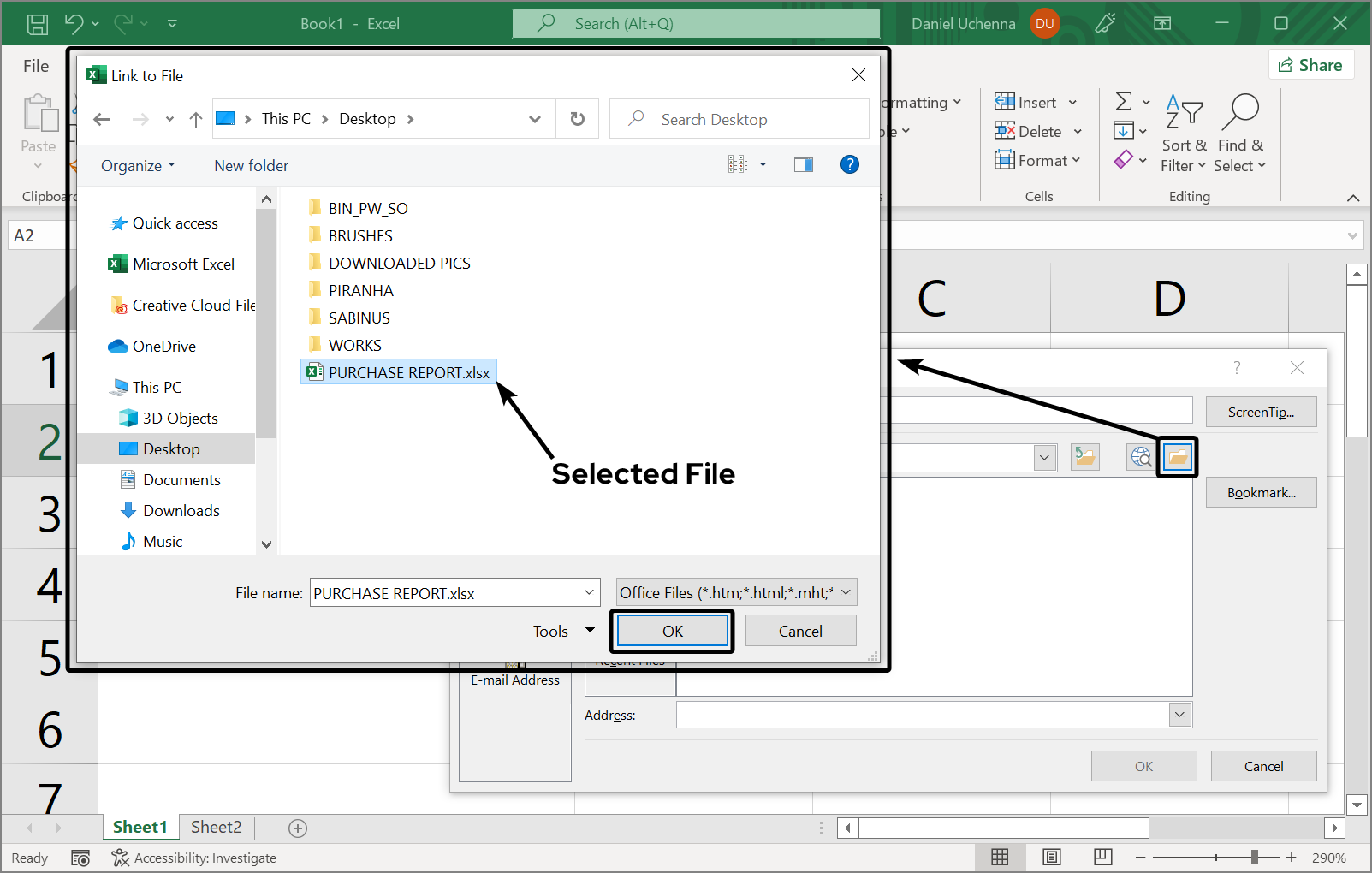Click the Browse for File folder icon
The width and height of the screenshot is (1372, 873).
coord(1178,457)
